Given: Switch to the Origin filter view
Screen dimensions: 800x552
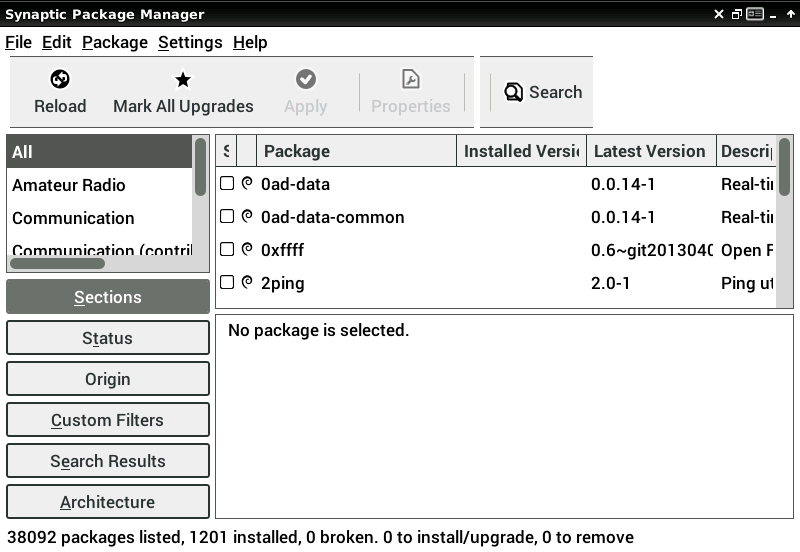Looking at the screenshot, I should pos(108,379).
